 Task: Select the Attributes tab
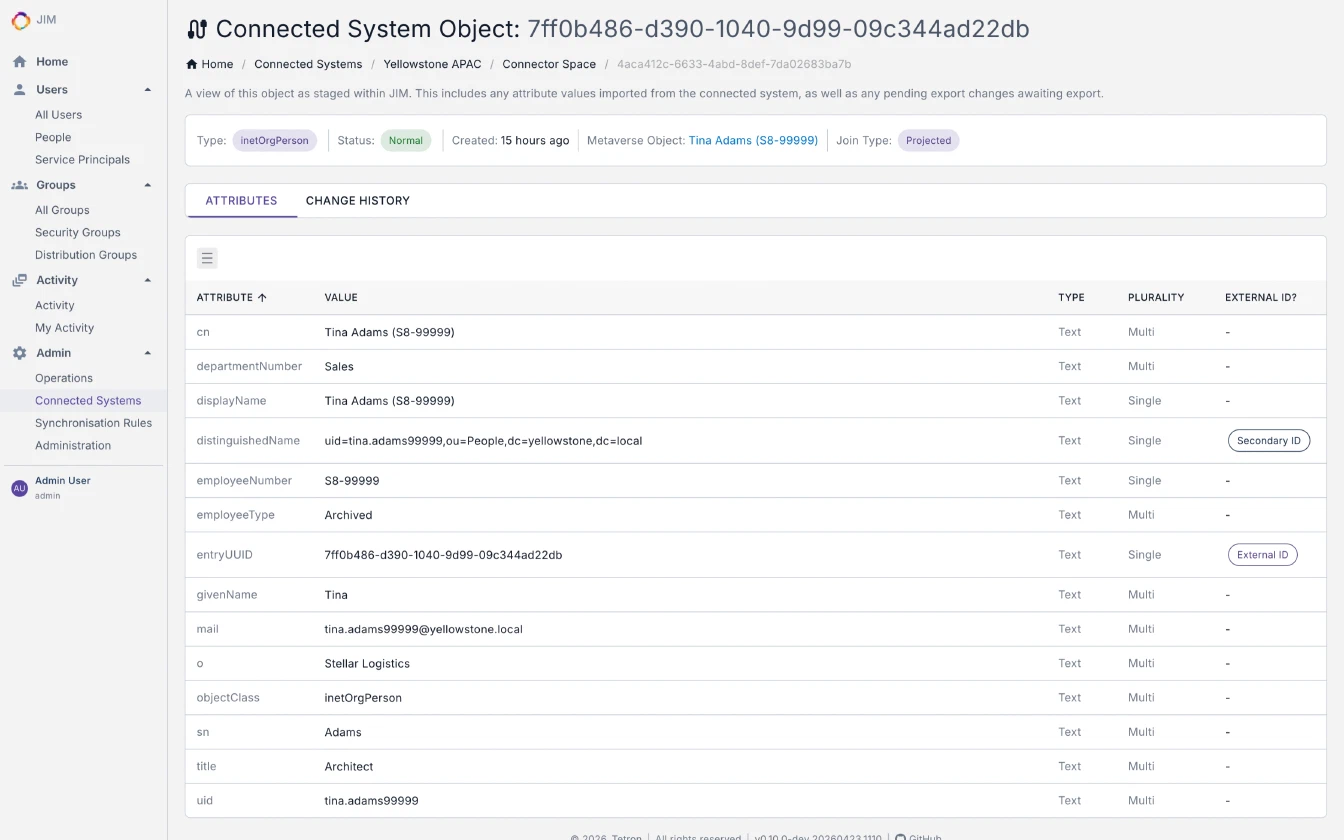click(x=241, y=200)
